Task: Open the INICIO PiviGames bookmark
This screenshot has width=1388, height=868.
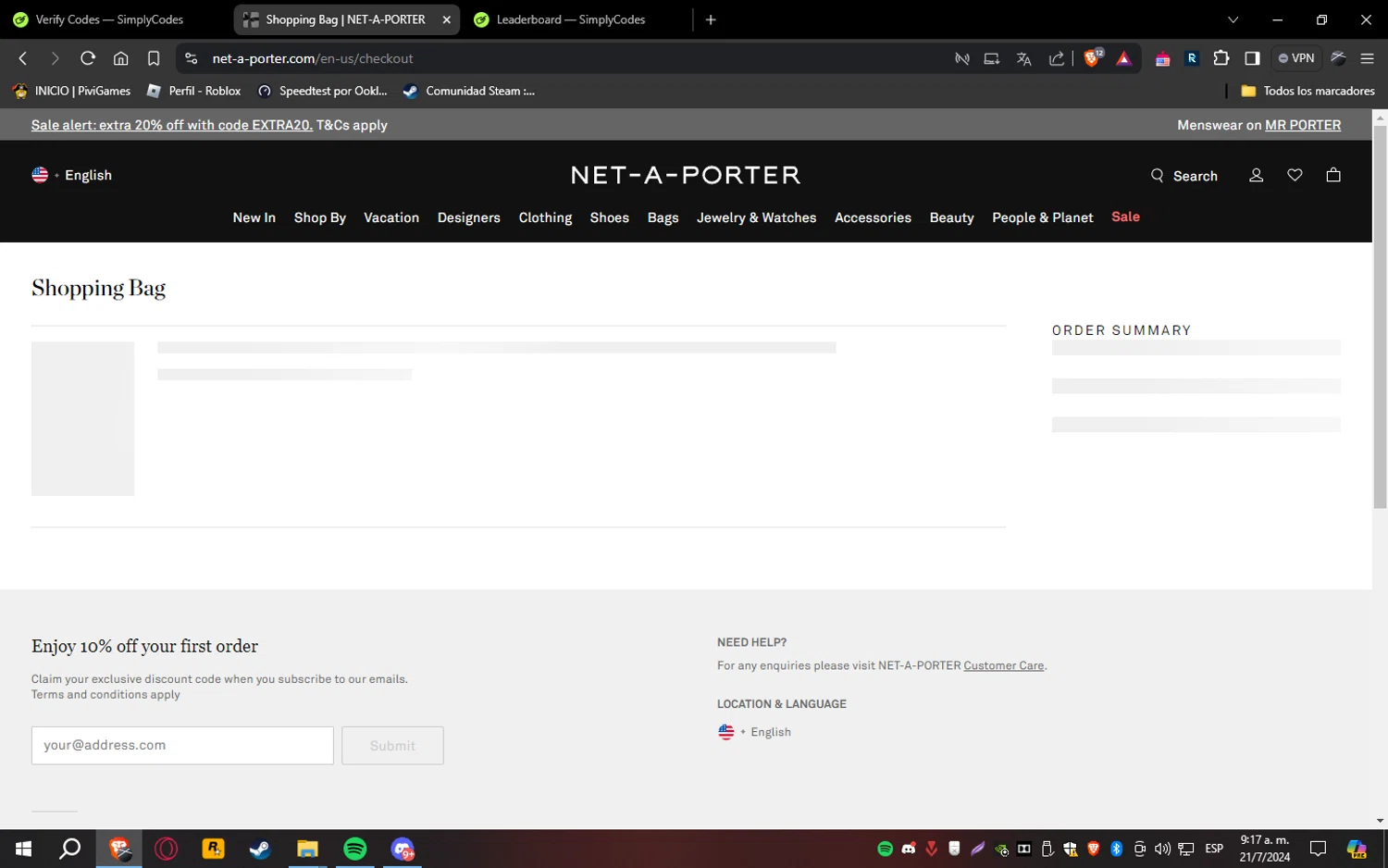Action: (x=72, y=91)
